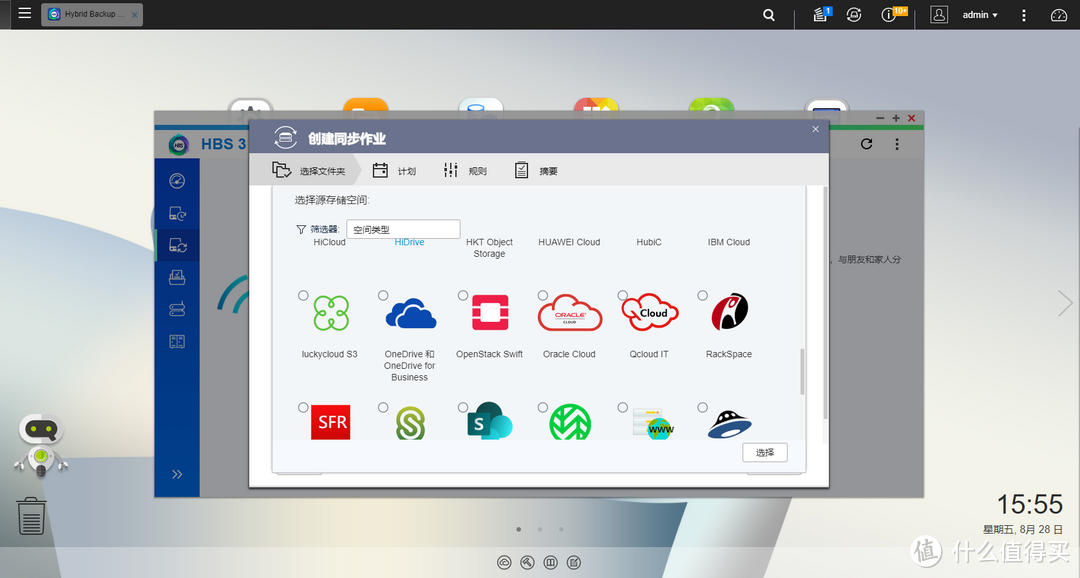Screen dimensions: 1080x578
Task: Click the HiCloud label
Action: [329, 242]
